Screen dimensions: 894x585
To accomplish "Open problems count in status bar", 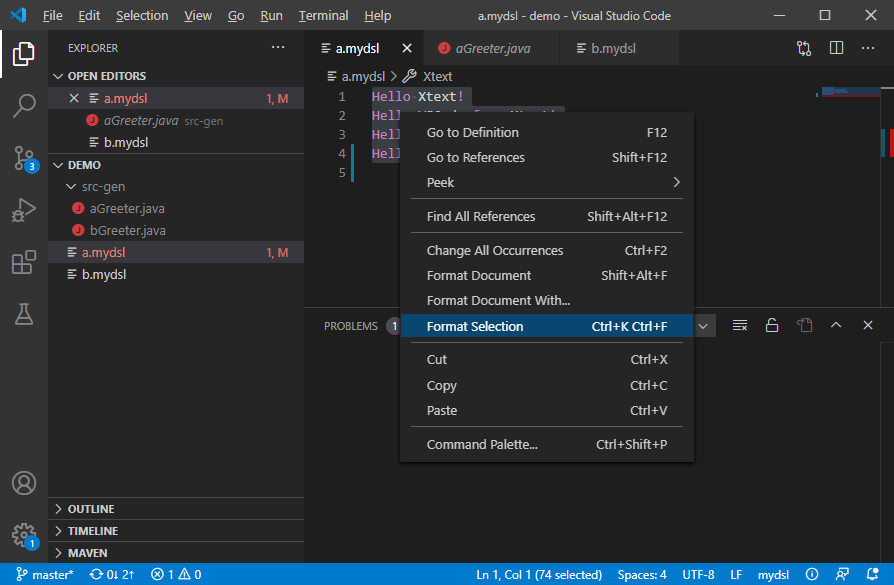I will point(176,574).
